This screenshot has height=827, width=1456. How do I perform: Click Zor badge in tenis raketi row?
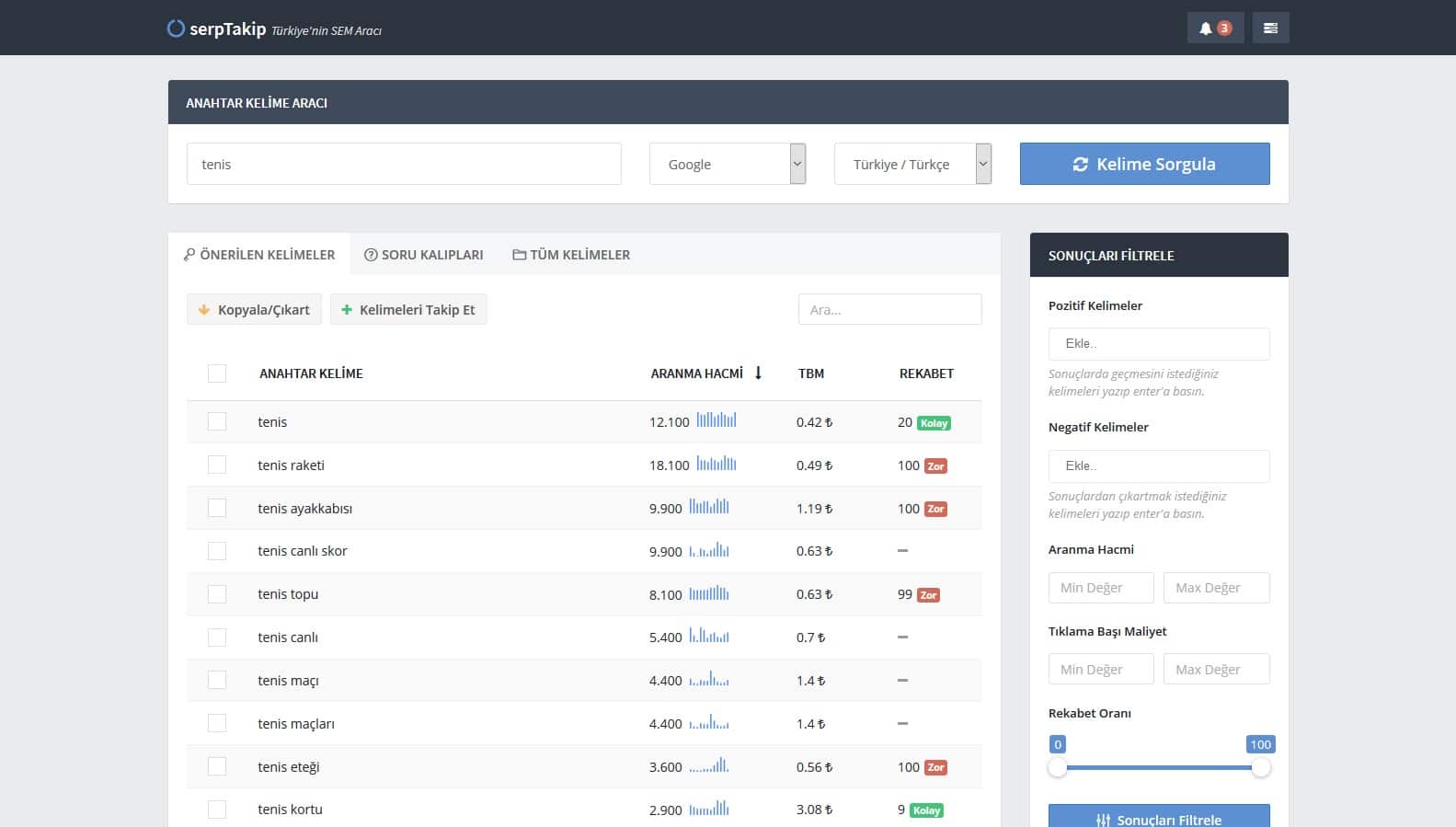coord(935,466)
